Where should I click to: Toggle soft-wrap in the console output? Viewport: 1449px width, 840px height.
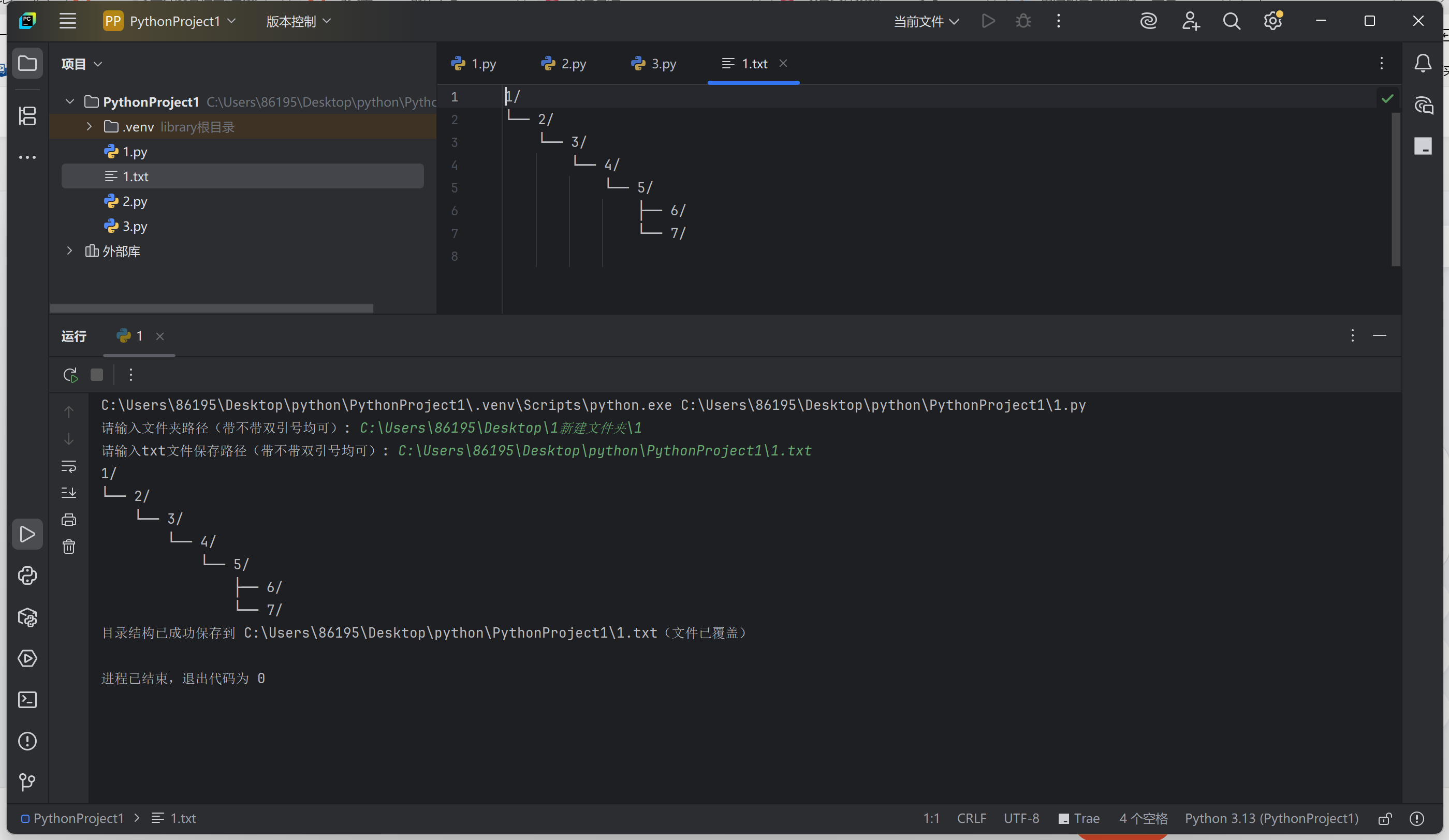coord(69,466)
